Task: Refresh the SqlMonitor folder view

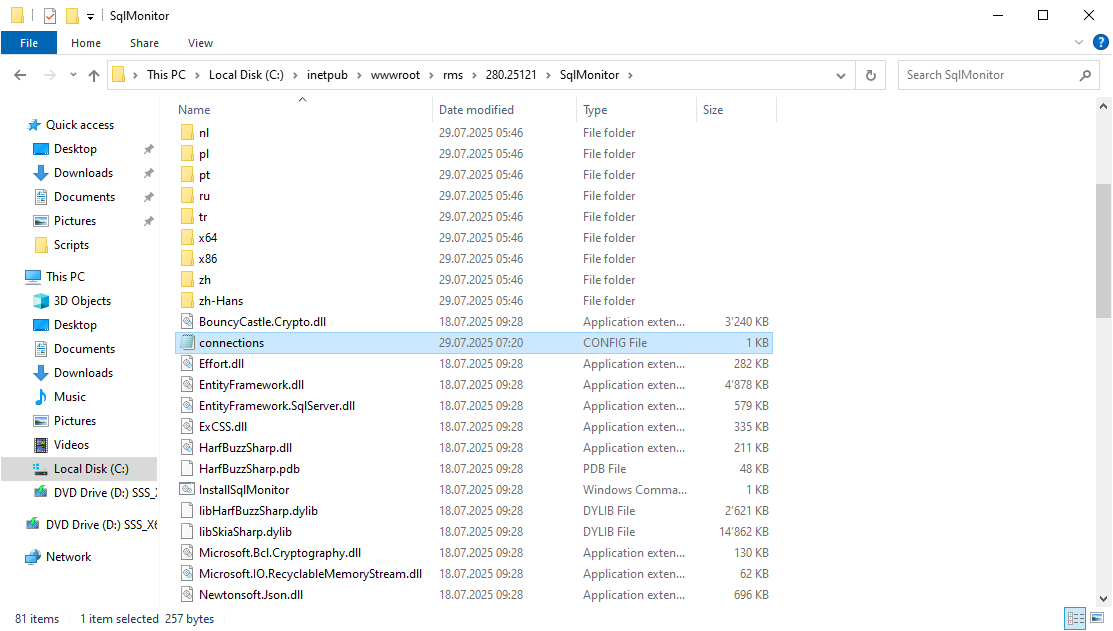Action: [871, 75]
